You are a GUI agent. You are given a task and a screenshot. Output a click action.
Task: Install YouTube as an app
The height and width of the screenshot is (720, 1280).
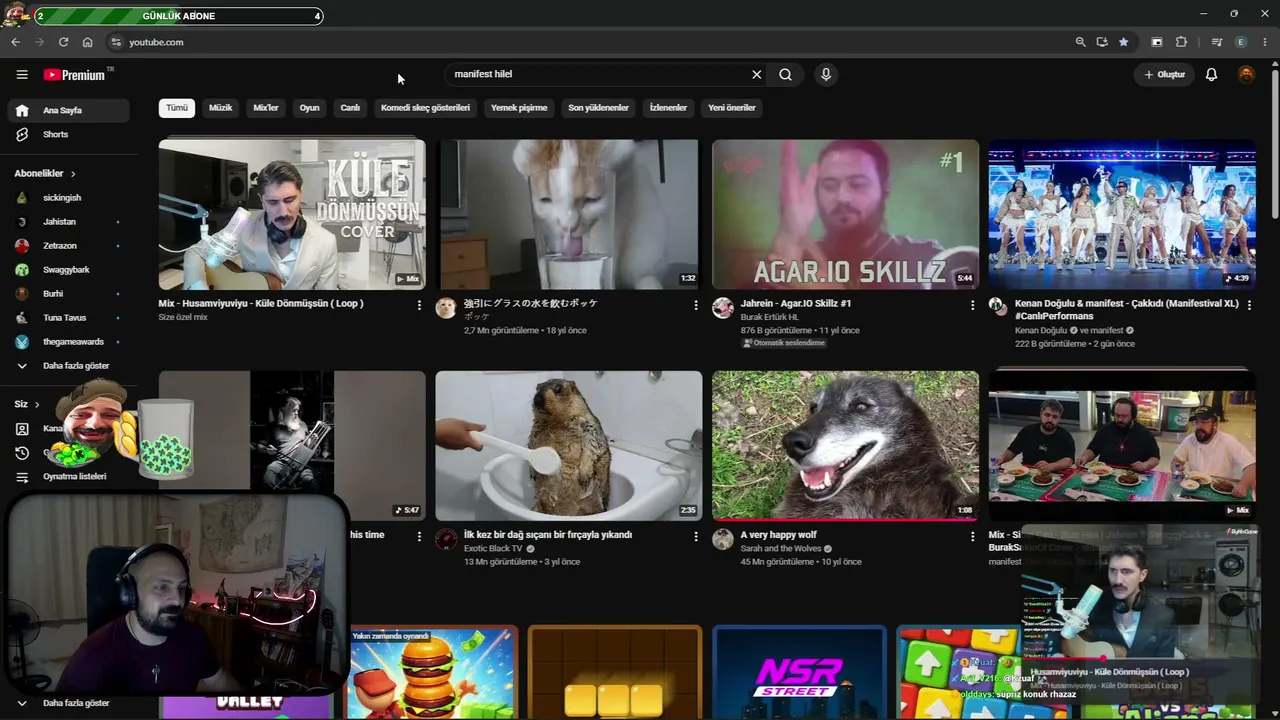click(1102, 42)
